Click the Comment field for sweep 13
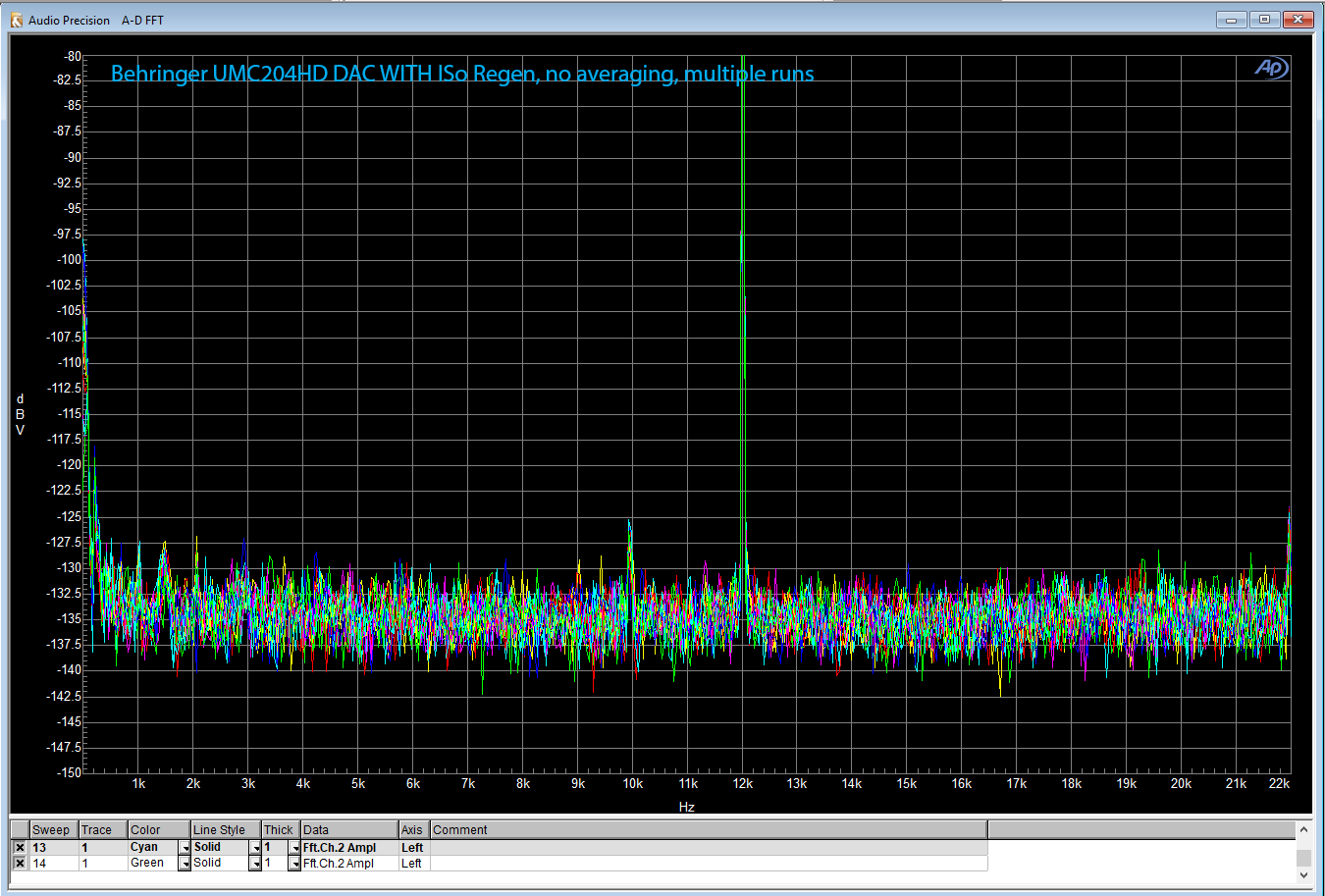Image resolution: width=1325 pixels, height=896 pixels. 709,848
